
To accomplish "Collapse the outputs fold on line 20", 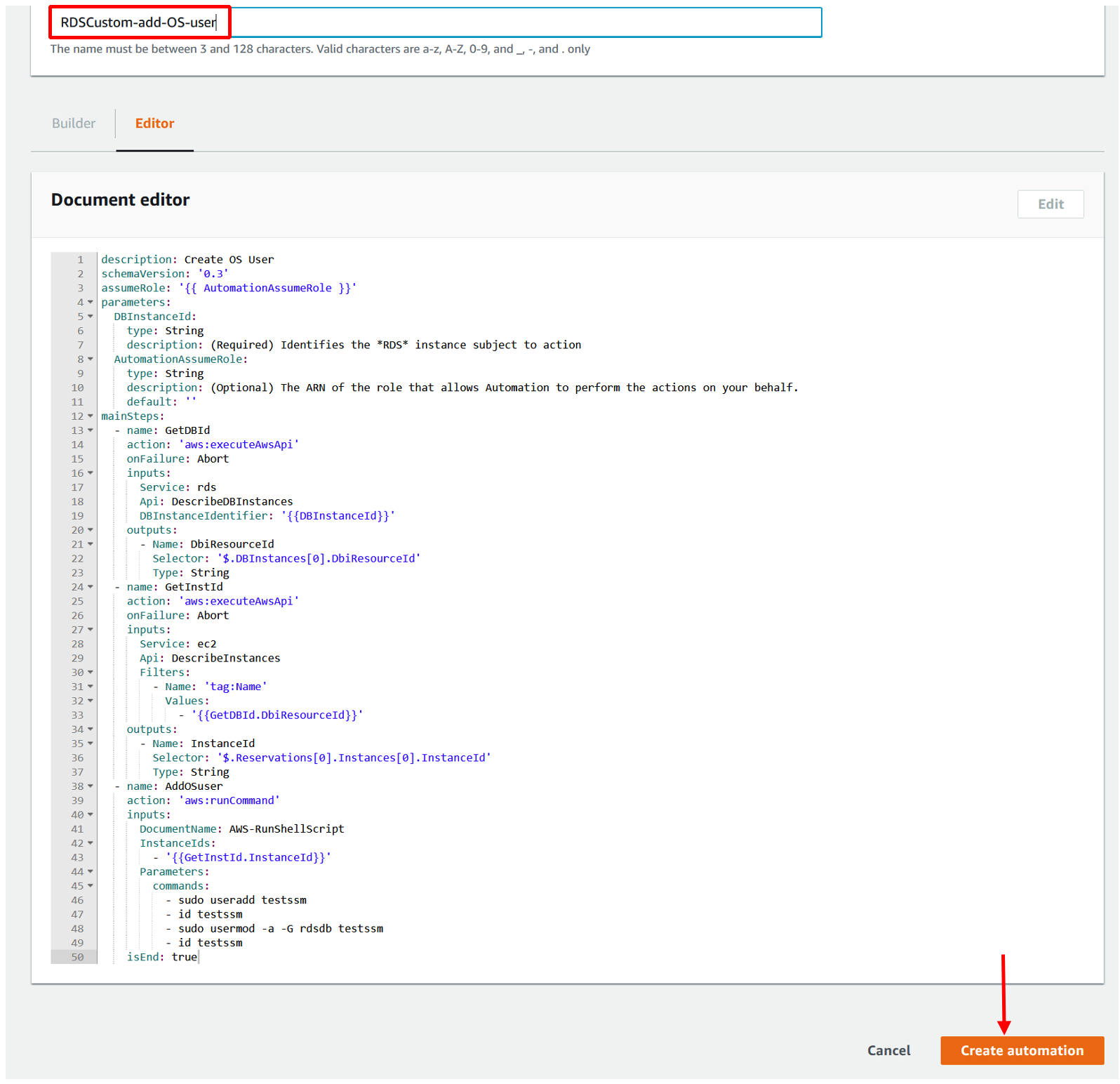I will (x=91, y=530).
